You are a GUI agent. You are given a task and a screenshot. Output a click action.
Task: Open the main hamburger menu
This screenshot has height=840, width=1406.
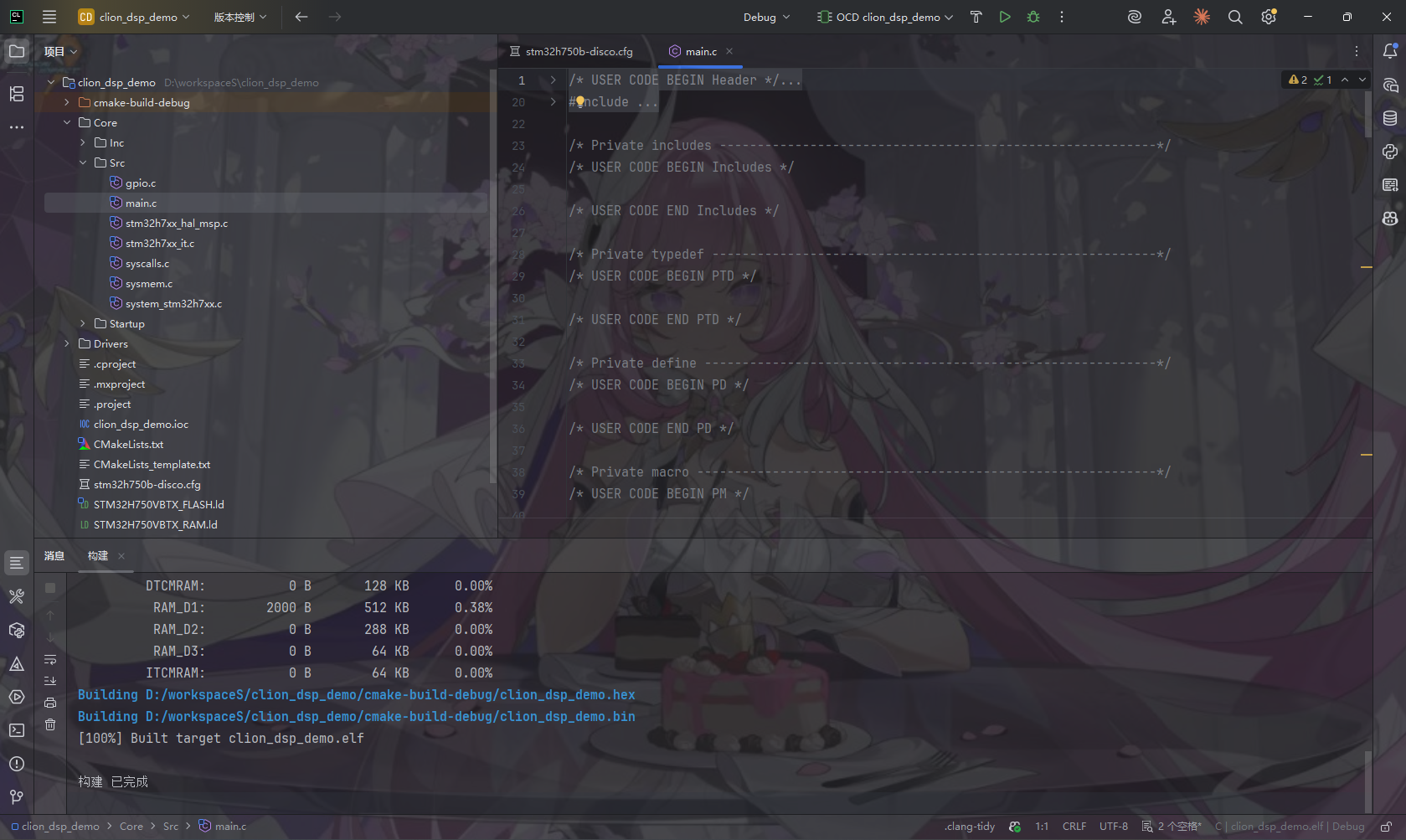click(x=49, y=17)
